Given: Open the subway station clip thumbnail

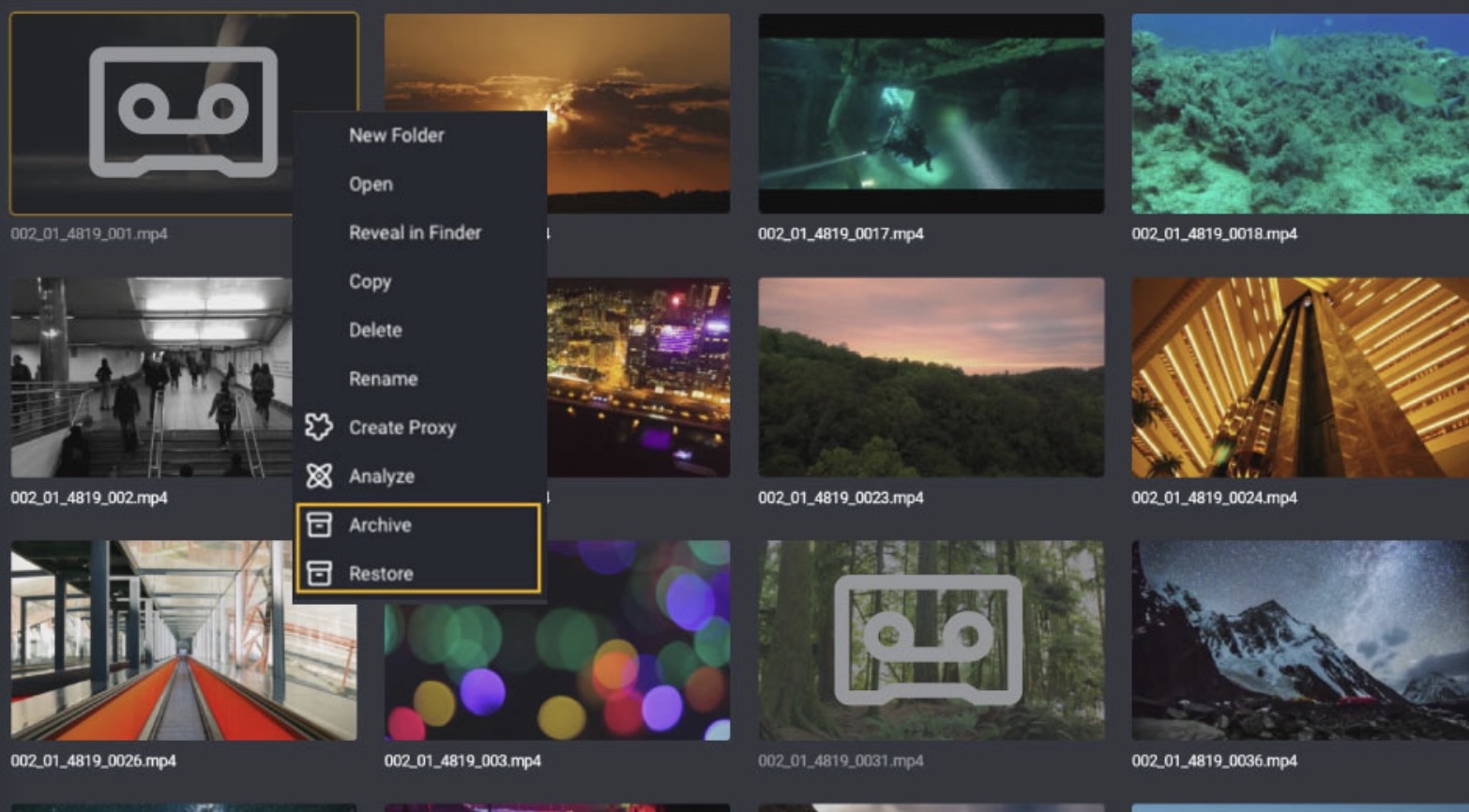Looking at the screenshot, I should pyautogui.click(x=150, y=377).
